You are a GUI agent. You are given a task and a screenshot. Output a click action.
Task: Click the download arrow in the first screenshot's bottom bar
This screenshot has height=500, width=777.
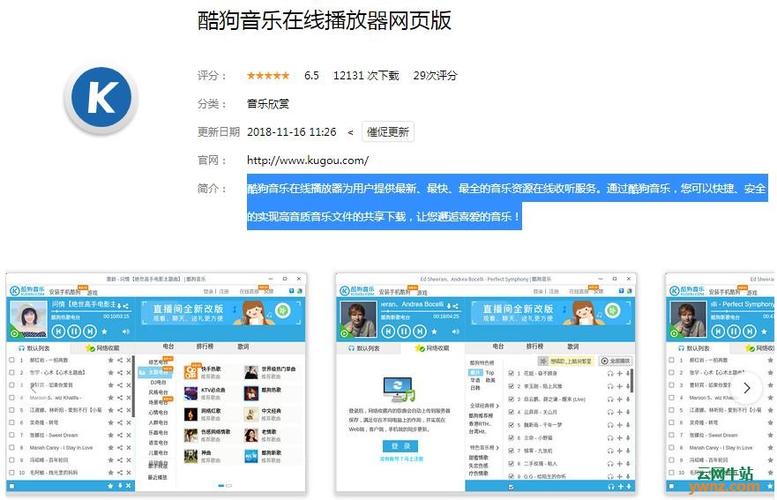(x=119, y=486)
